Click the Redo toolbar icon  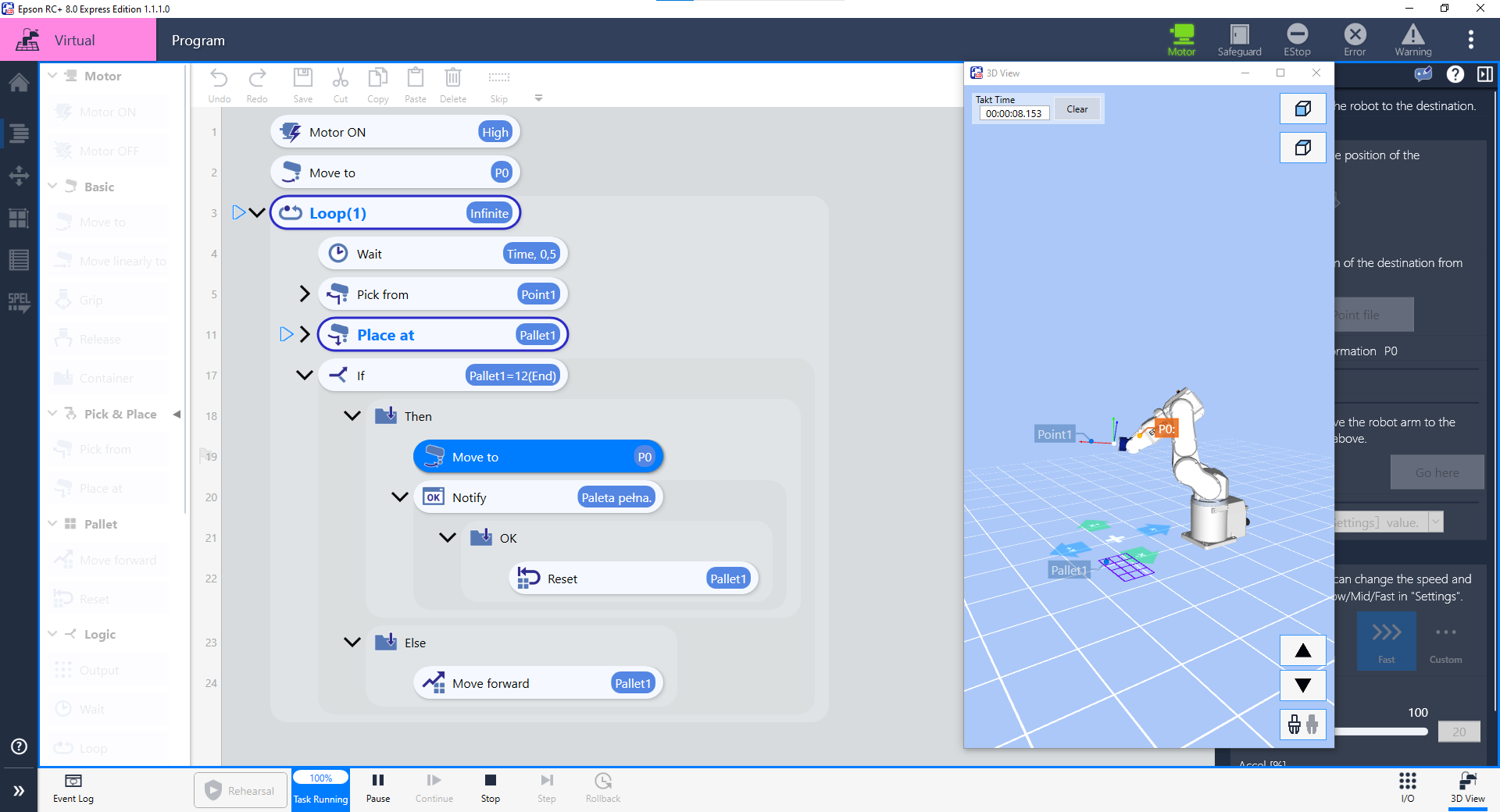pyautogui.click(x=257, y=86)
